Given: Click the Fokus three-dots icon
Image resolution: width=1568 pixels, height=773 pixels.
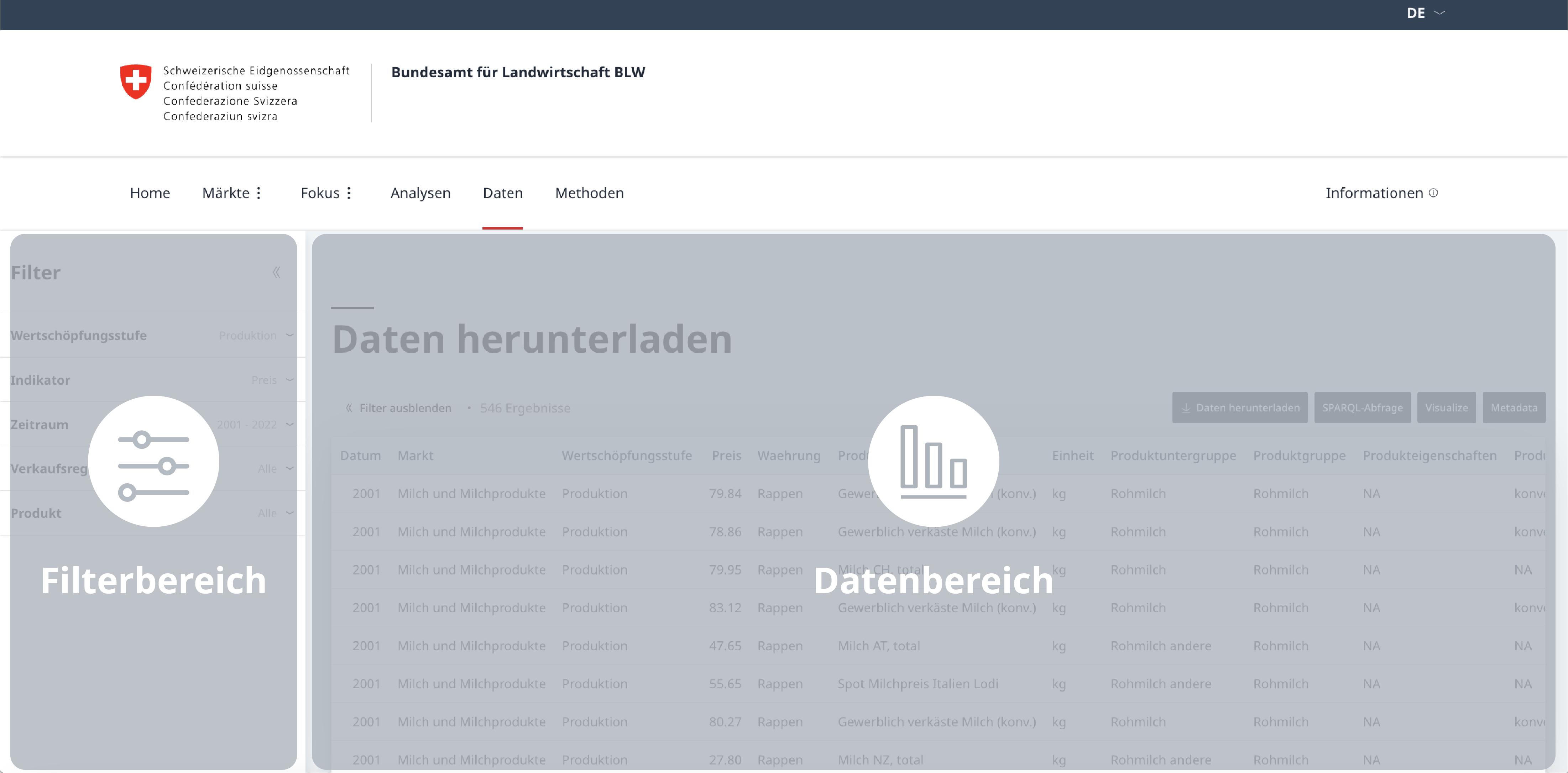Looking at the screenshot, I should (349, 193).
